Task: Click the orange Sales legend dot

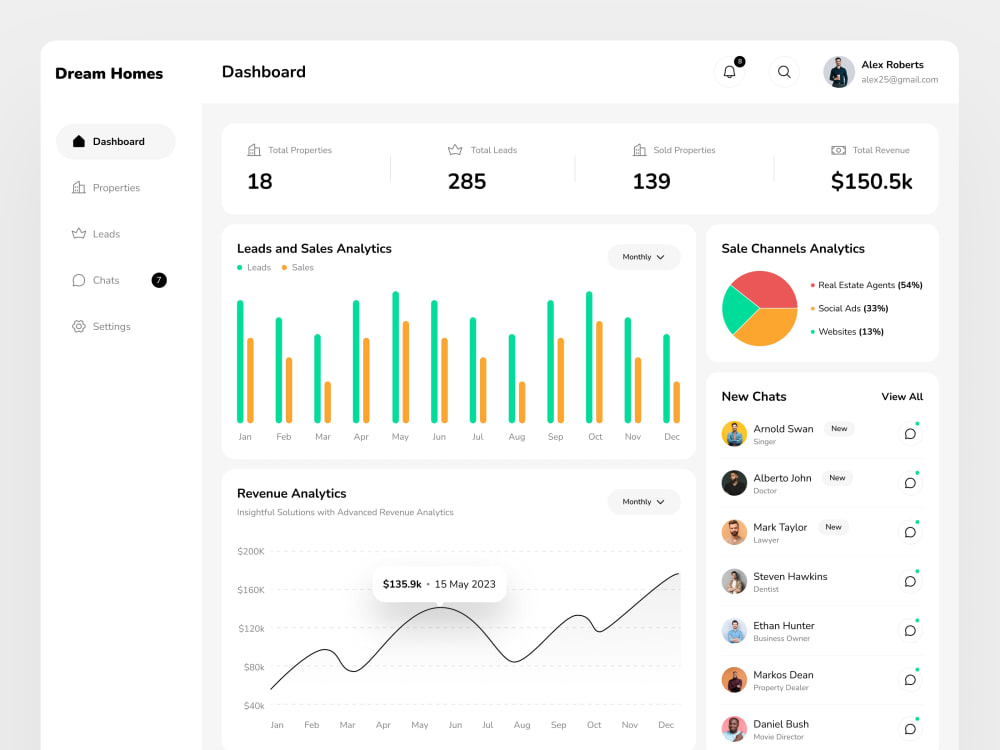Action: (284, 268)
